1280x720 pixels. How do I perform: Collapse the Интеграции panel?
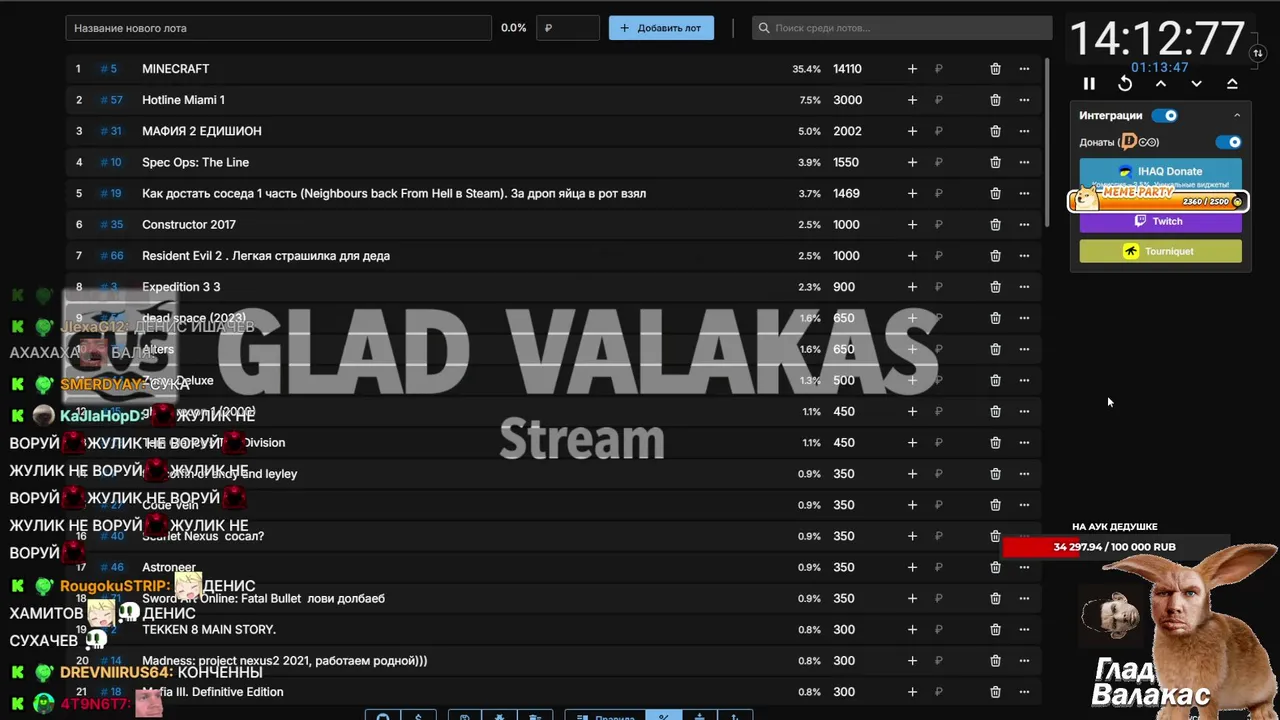coord(1237,116)
